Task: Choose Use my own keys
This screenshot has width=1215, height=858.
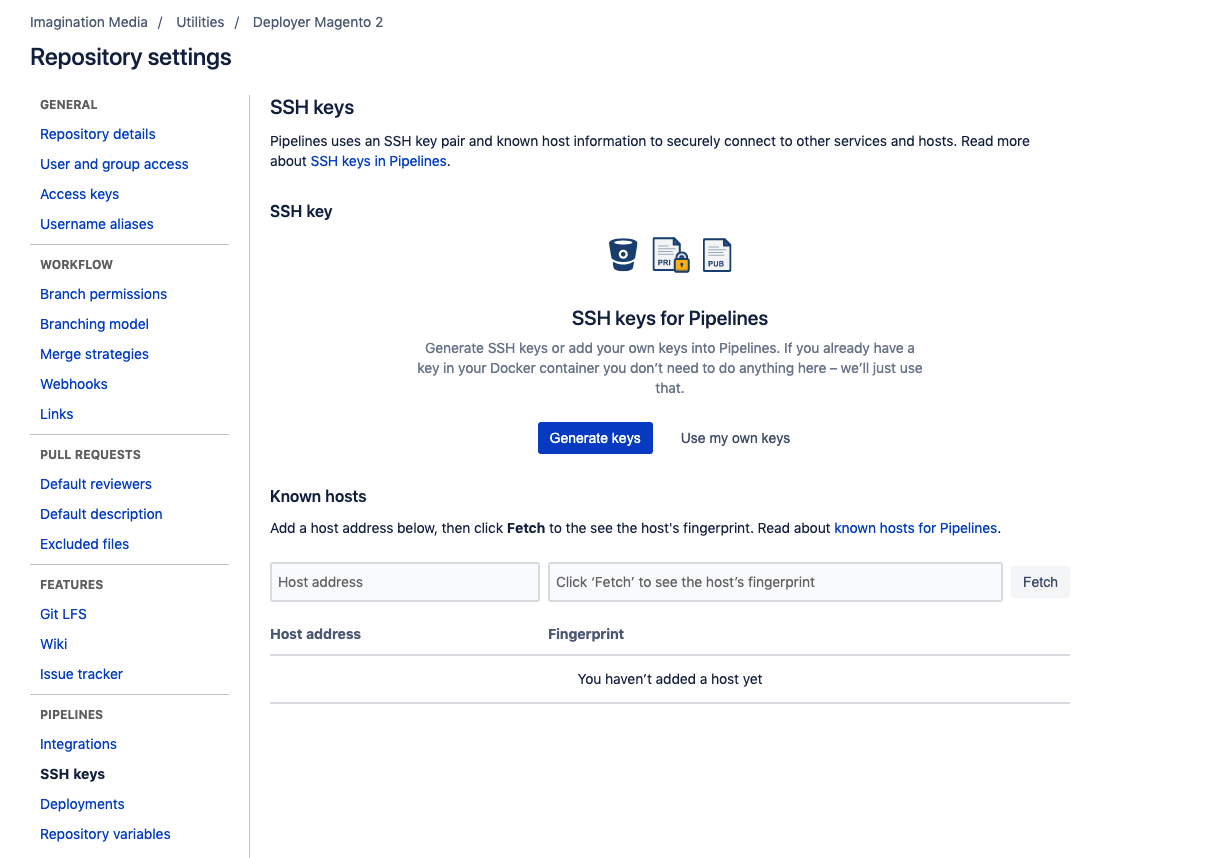Action: point(735,438)
